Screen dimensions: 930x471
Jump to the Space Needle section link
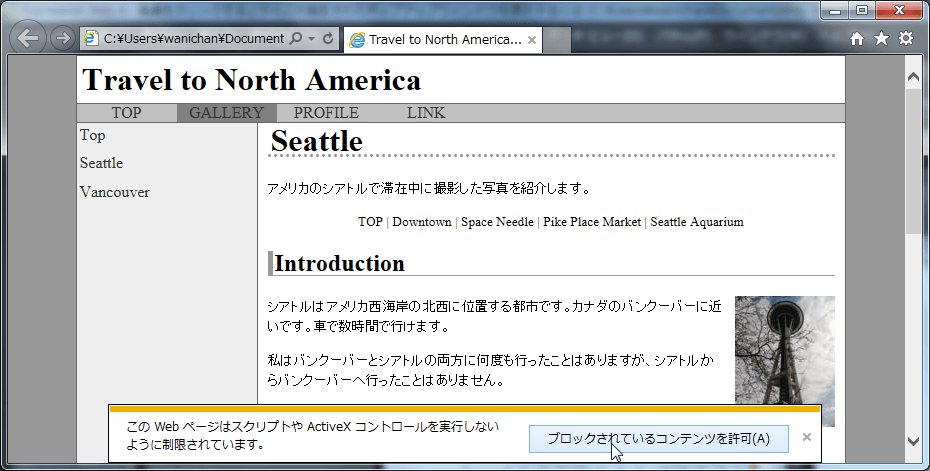tap(497, 222)
